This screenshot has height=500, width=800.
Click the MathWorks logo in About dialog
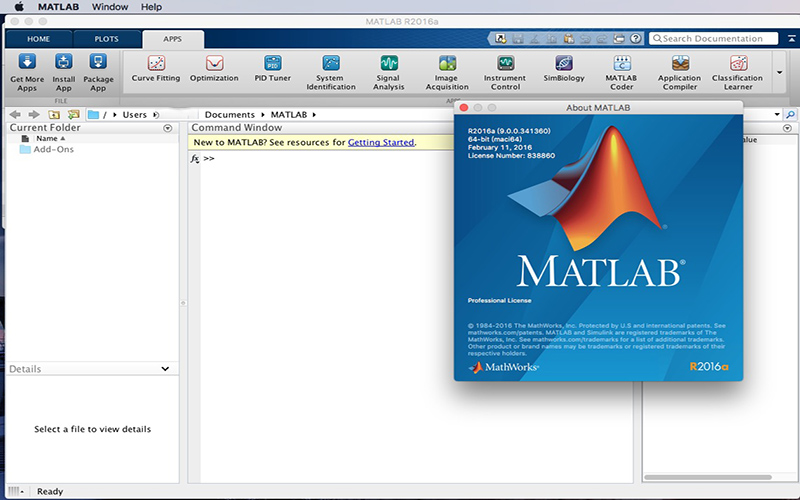pos(503,367)
